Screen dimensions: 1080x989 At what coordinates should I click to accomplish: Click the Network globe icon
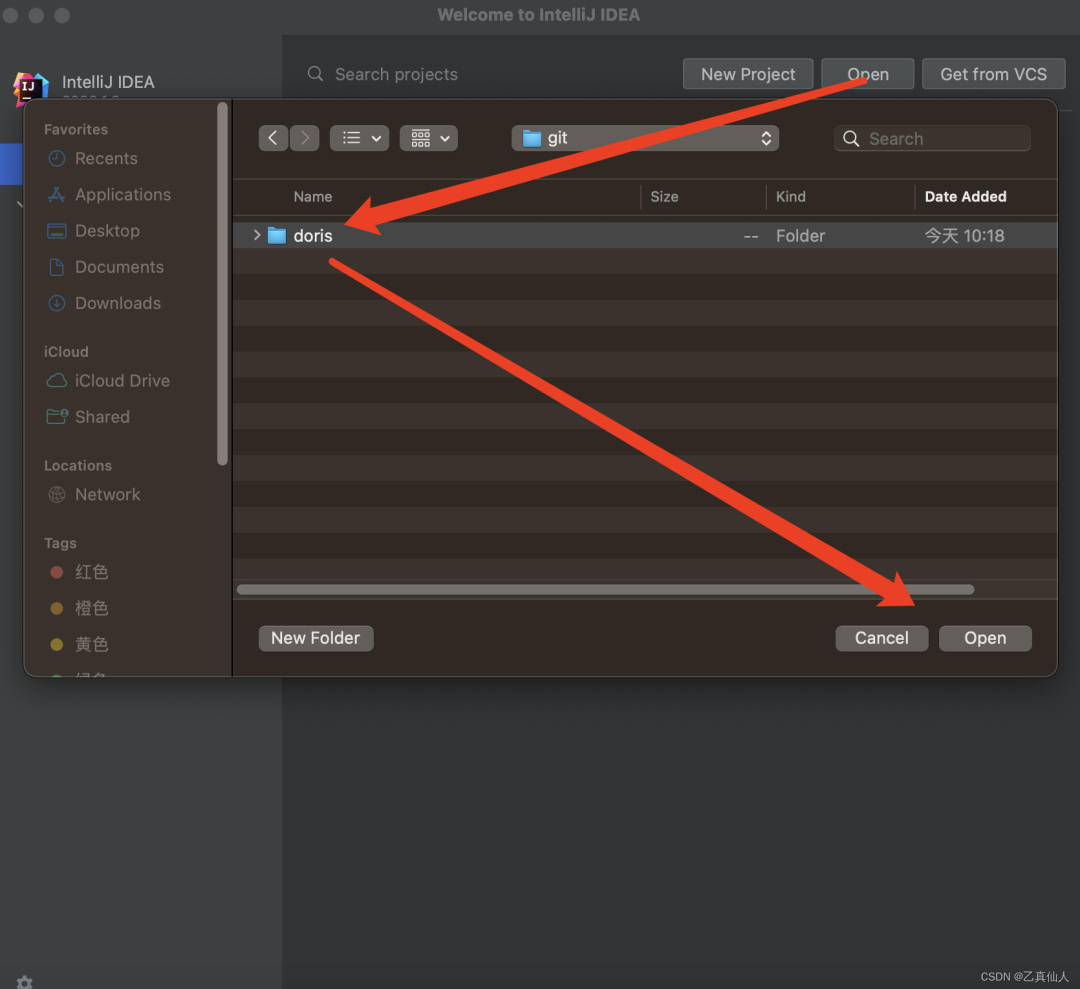pos(56,494)
